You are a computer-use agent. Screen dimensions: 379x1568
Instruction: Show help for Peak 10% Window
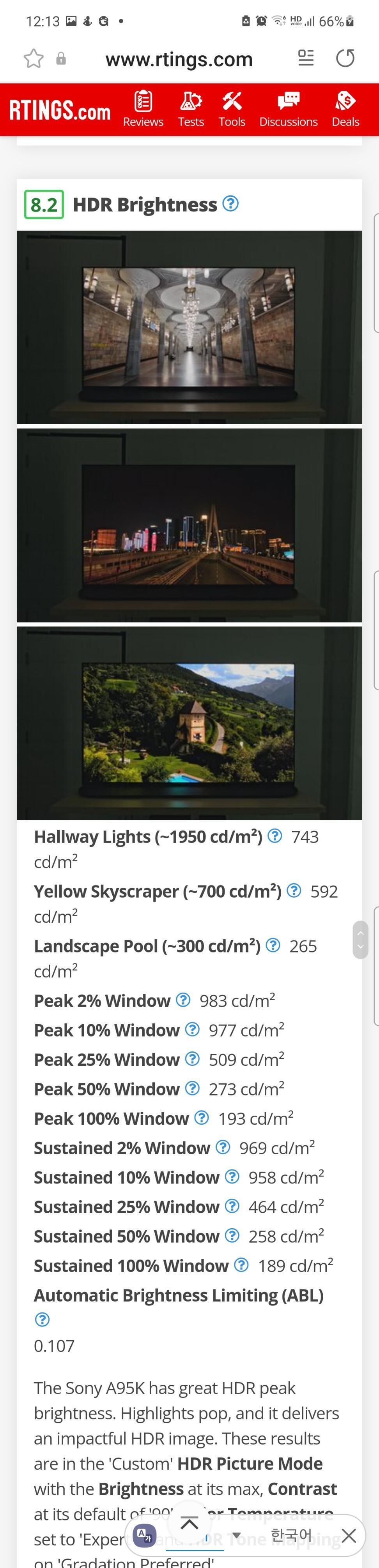pyautogui.click(x=192, y=1029)
